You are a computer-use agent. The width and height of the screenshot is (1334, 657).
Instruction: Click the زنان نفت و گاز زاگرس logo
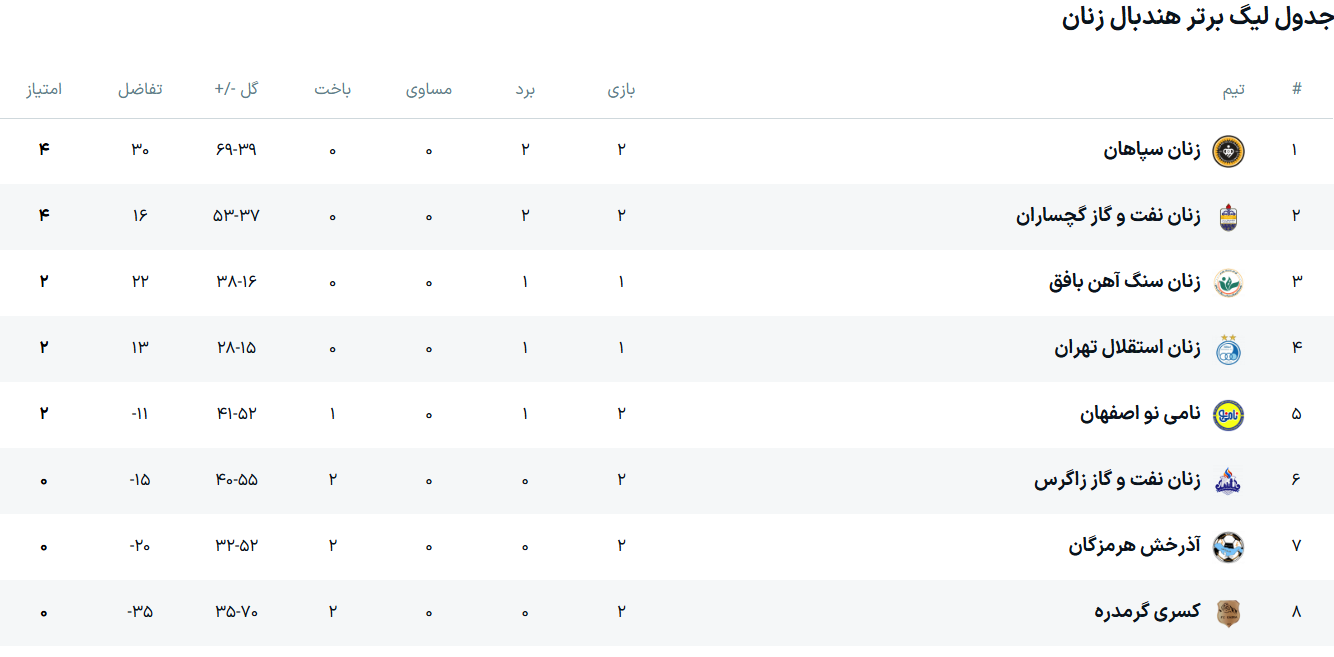point(1228,481)
